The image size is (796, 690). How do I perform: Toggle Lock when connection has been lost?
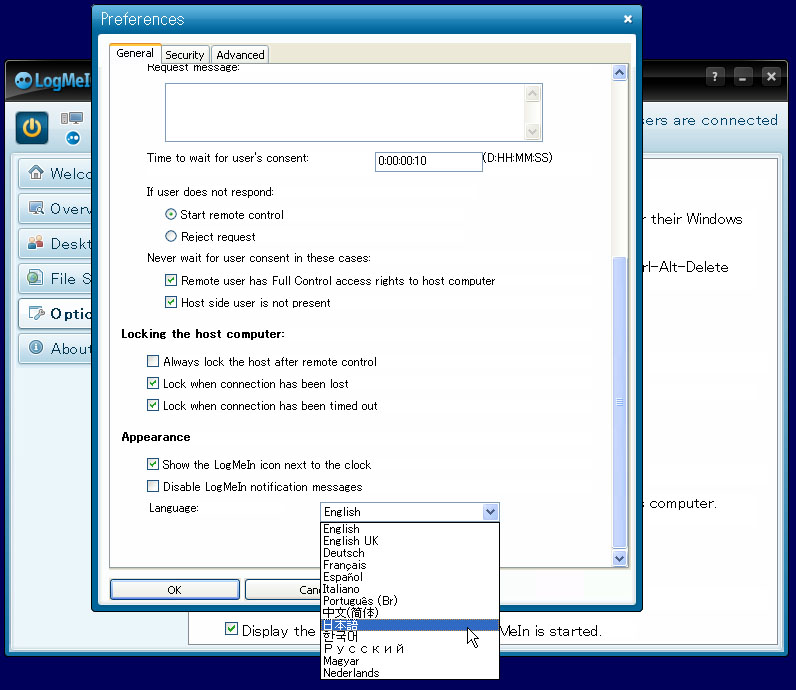point(153,383)
